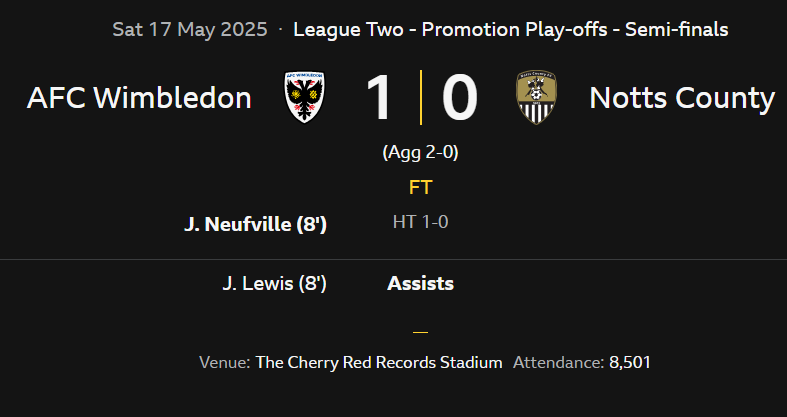Click the away score number 0

click(459, 97)
